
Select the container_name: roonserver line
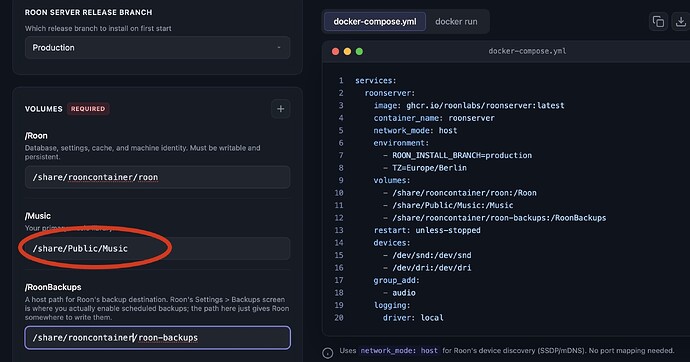point(434,118)
